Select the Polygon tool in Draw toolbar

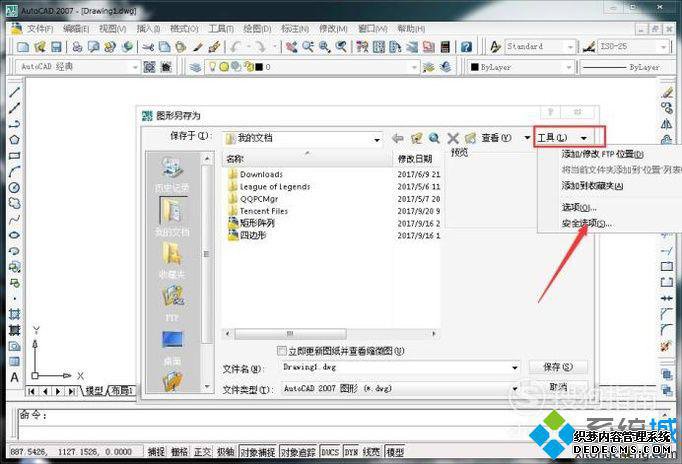pos(14,140)
